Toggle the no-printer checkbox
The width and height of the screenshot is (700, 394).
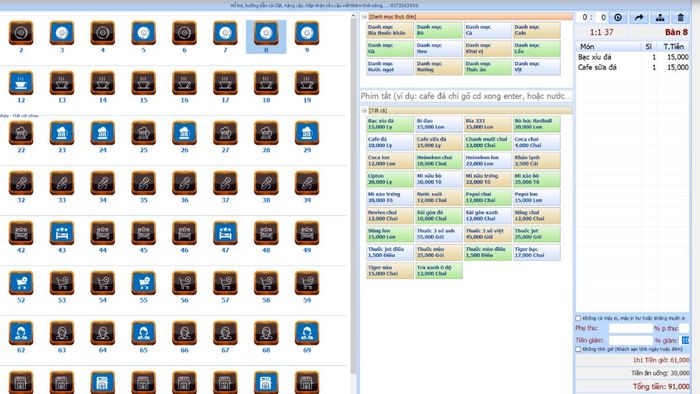578,318
